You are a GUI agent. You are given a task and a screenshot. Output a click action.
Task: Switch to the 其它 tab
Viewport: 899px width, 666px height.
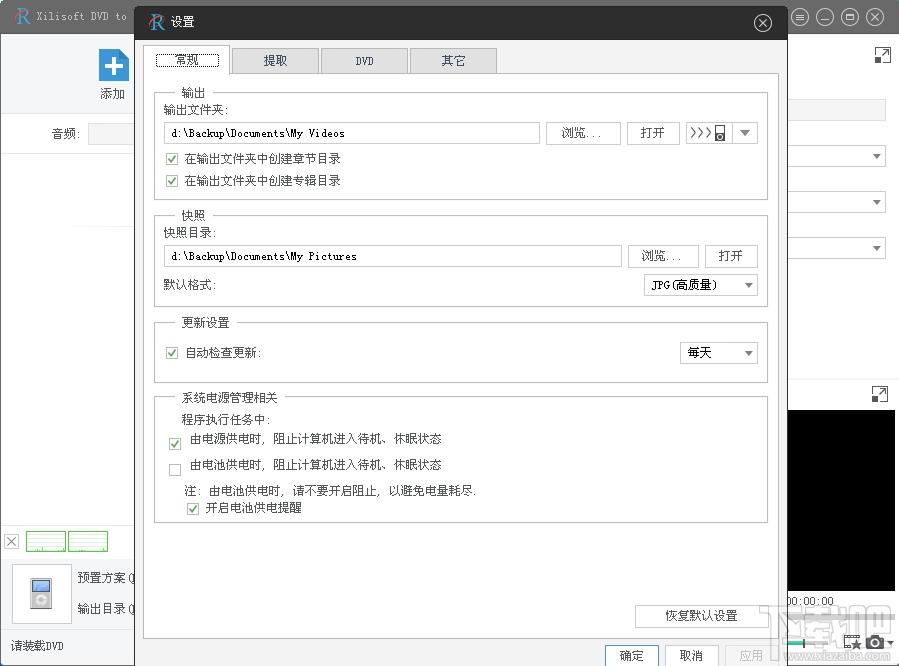pyautogui.click(x=453, y=61)
